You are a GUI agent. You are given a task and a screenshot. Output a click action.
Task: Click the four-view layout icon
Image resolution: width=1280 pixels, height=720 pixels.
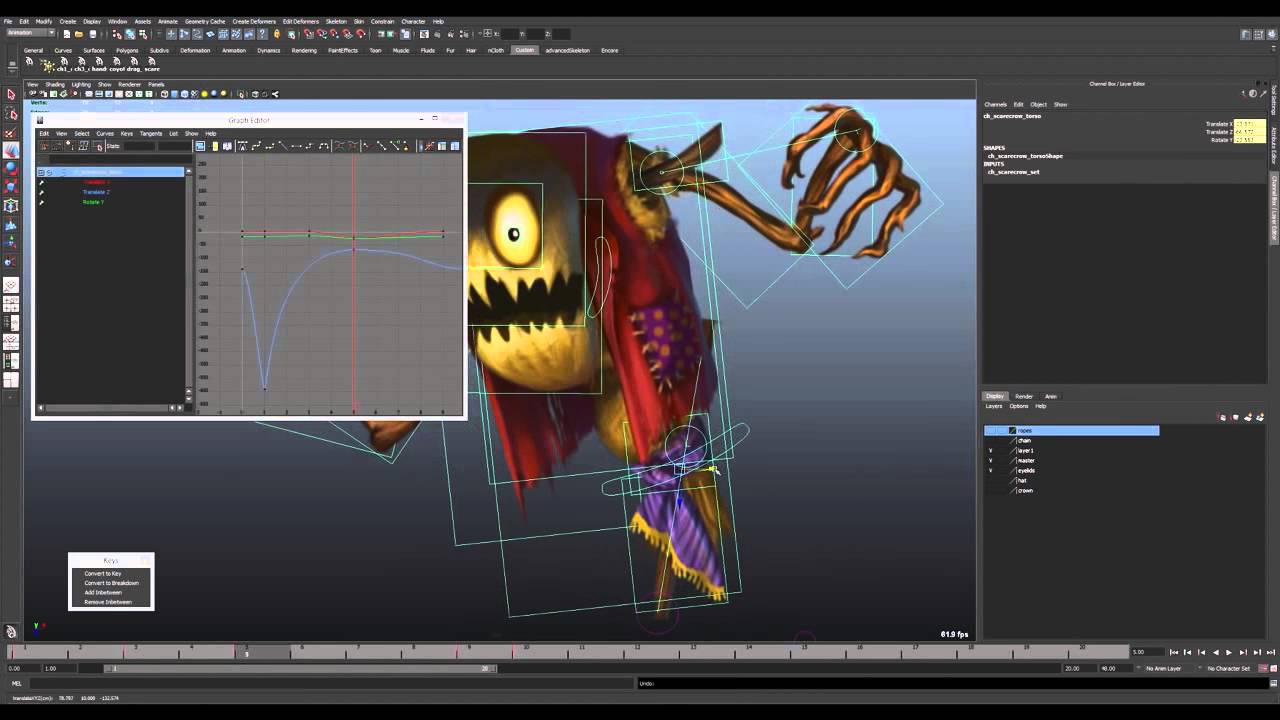11,304
